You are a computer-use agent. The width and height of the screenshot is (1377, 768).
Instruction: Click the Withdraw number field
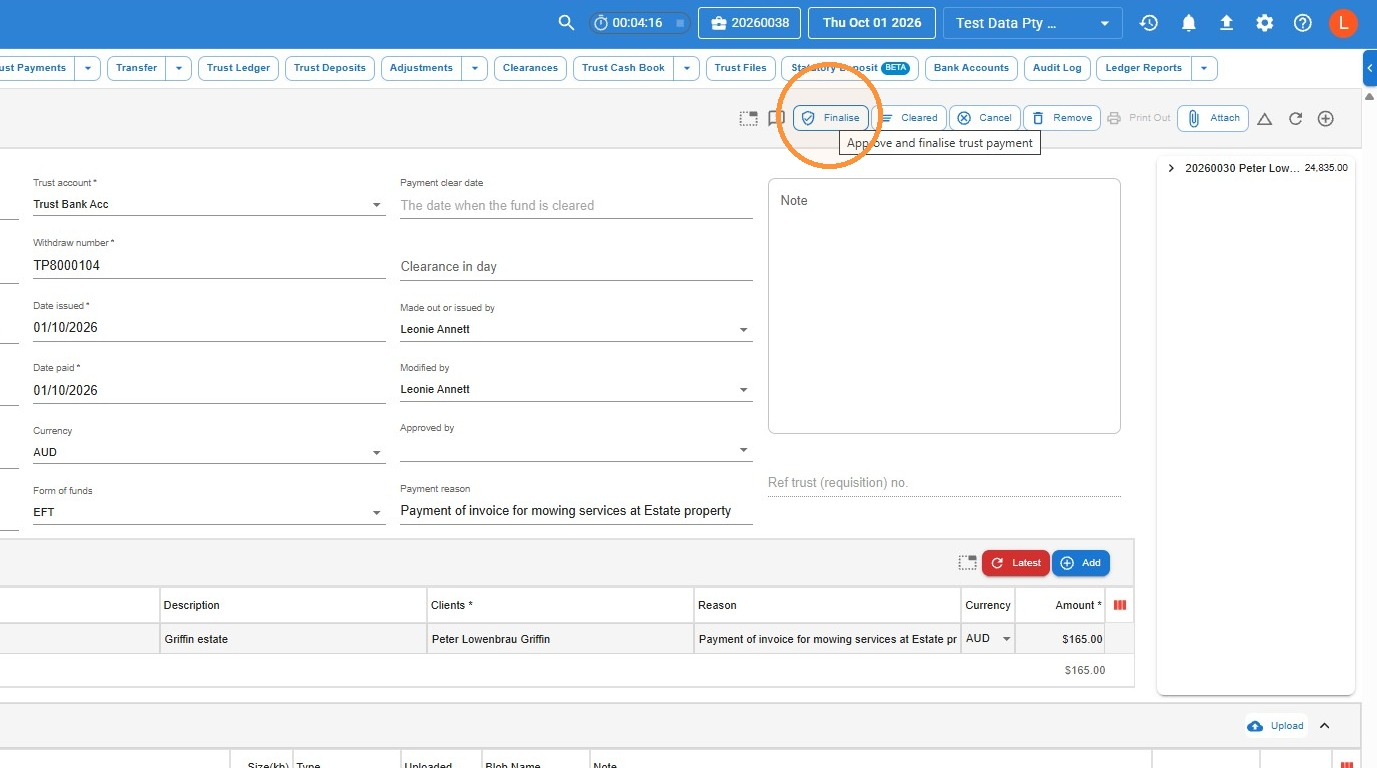pos(209,266)
